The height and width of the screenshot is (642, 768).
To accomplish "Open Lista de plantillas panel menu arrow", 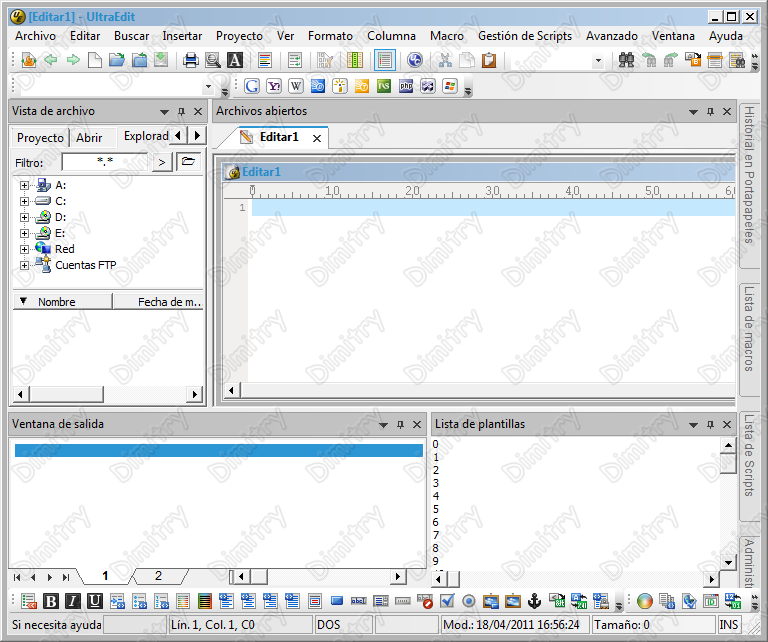I will pyautogui.click(x=694, y=425).
